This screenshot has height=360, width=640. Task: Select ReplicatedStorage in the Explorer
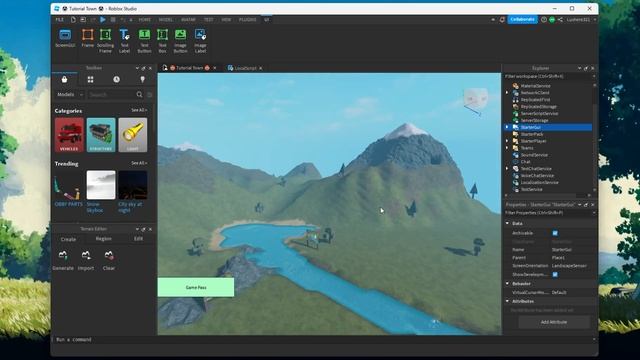coord(538,107)
